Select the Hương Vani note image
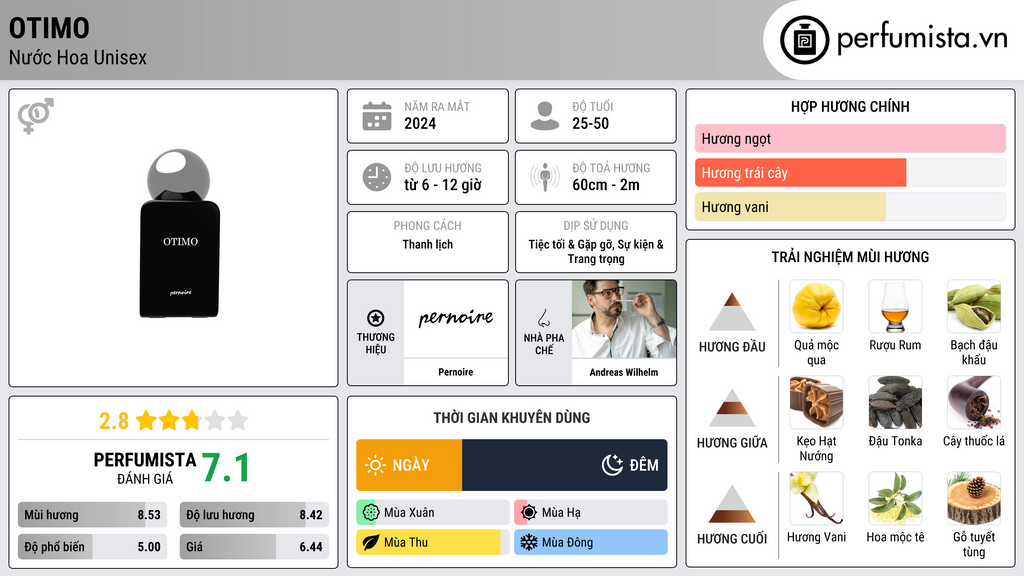The width and height of the screenshot is (1024, 576). (816, 498)
